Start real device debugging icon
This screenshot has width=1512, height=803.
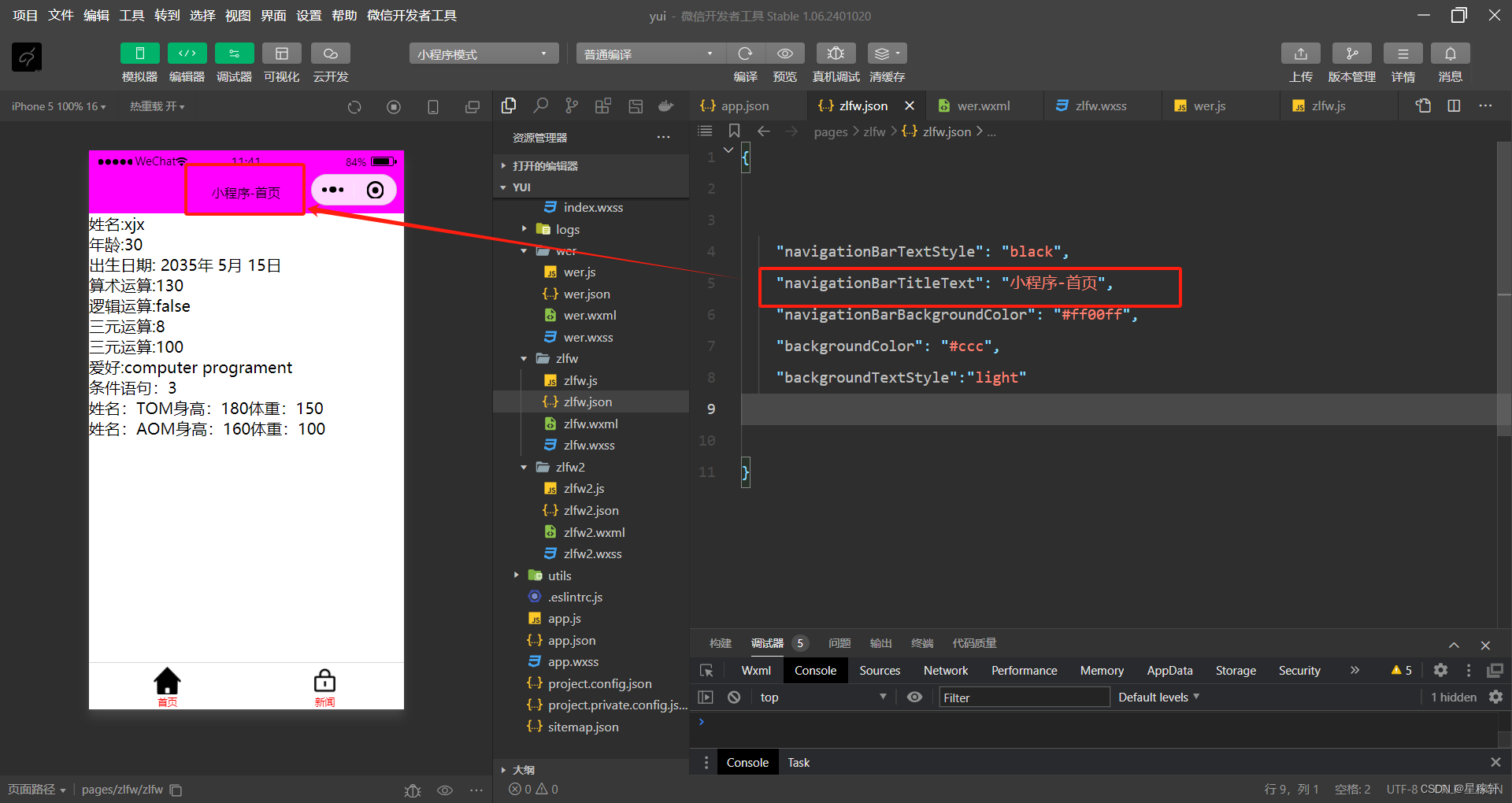coord(836,54)
